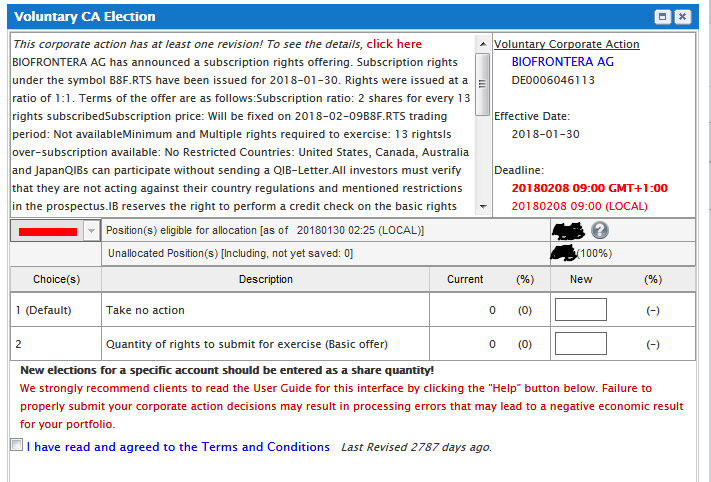Click the ISIN DE0006046113 text
This screenshot has width=711, height=482.
553,80
